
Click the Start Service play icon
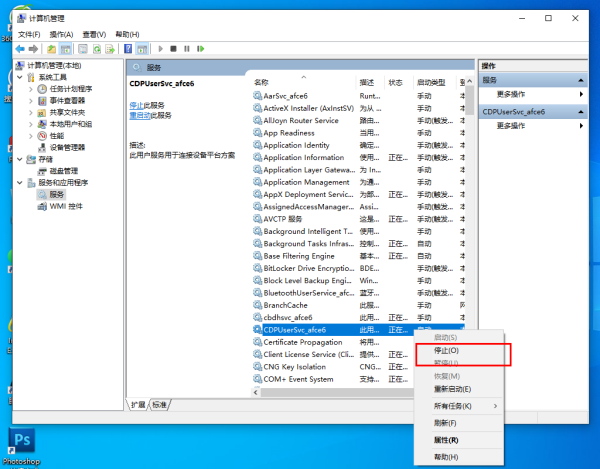(x=161, y=49)
